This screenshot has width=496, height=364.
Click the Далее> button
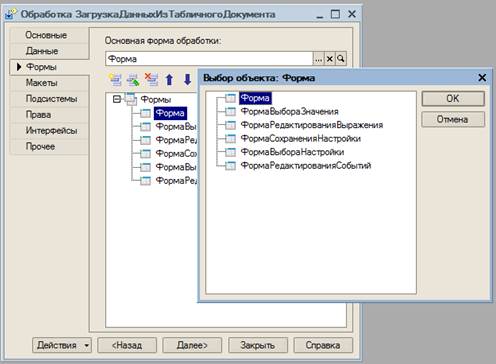[192, 345]
